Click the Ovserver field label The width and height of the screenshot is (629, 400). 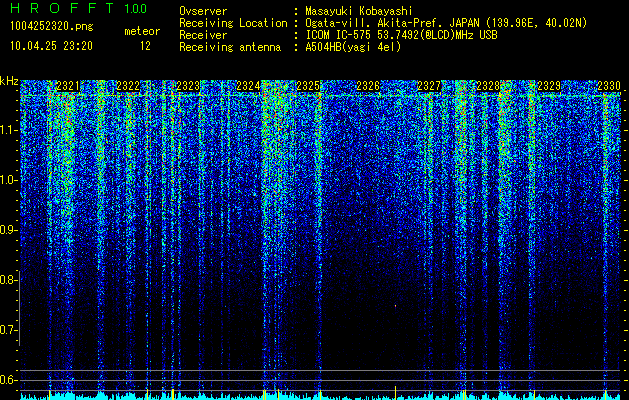point(203,11)
